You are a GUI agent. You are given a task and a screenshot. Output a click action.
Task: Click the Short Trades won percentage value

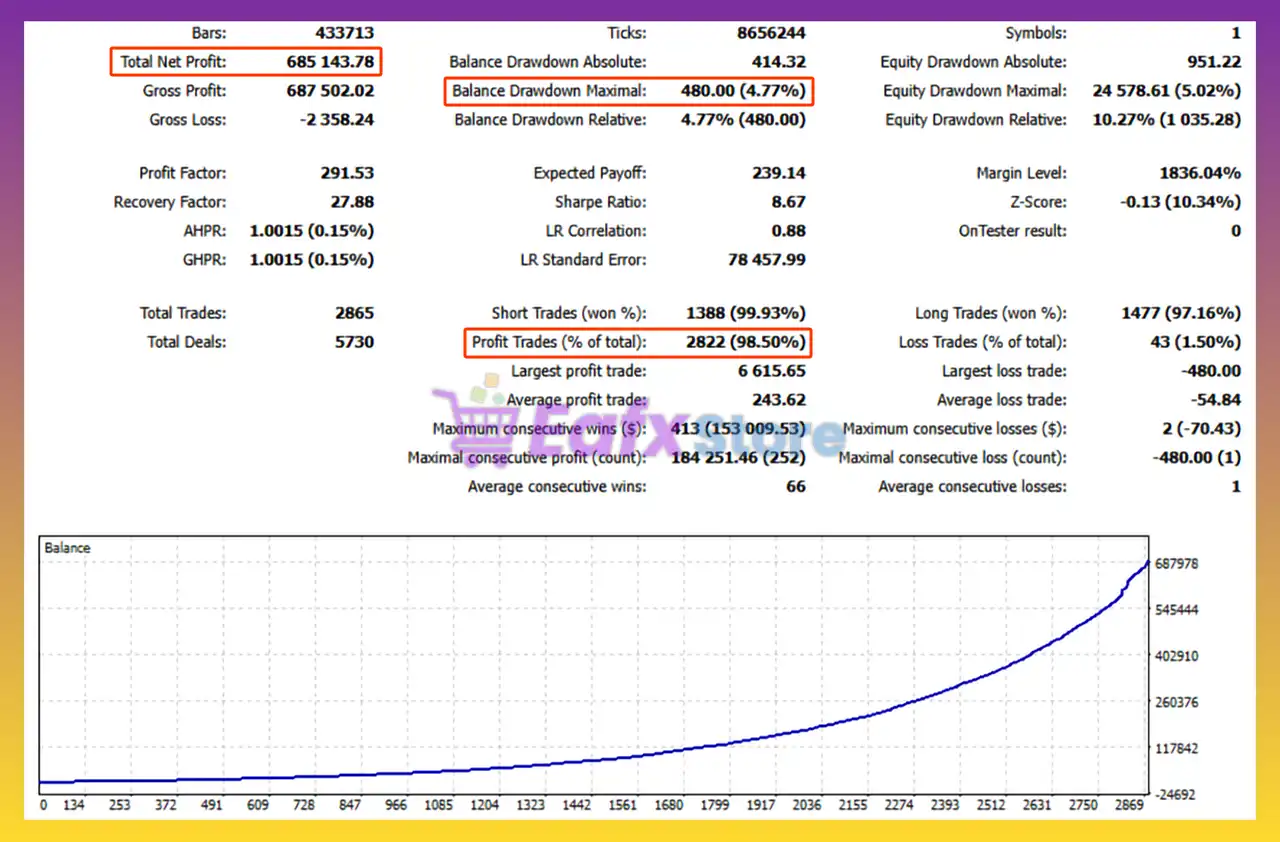745,313
